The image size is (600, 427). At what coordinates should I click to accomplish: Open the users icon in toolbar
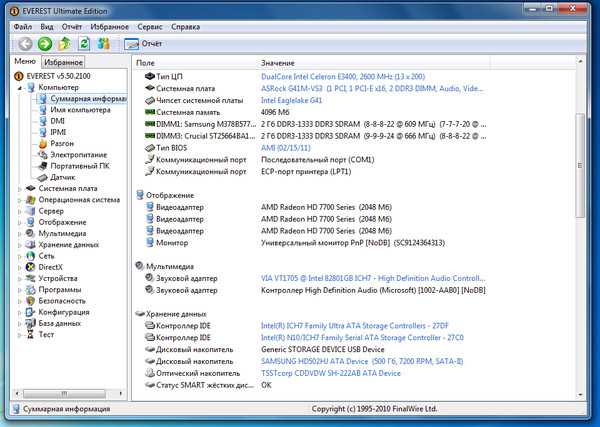[x=104, y=44]
